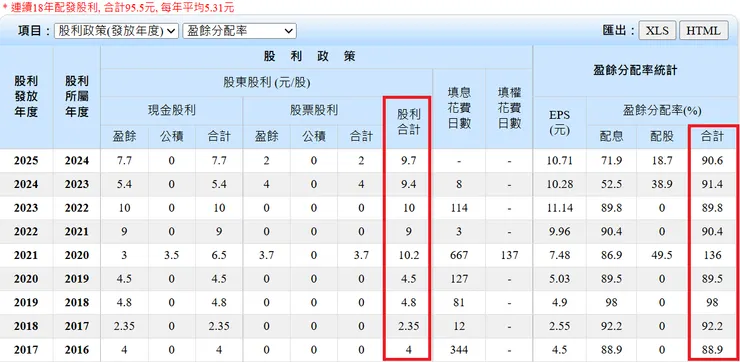Click the payout ratio total 90.6
740x362 pixels.
[x=712, y=161]
